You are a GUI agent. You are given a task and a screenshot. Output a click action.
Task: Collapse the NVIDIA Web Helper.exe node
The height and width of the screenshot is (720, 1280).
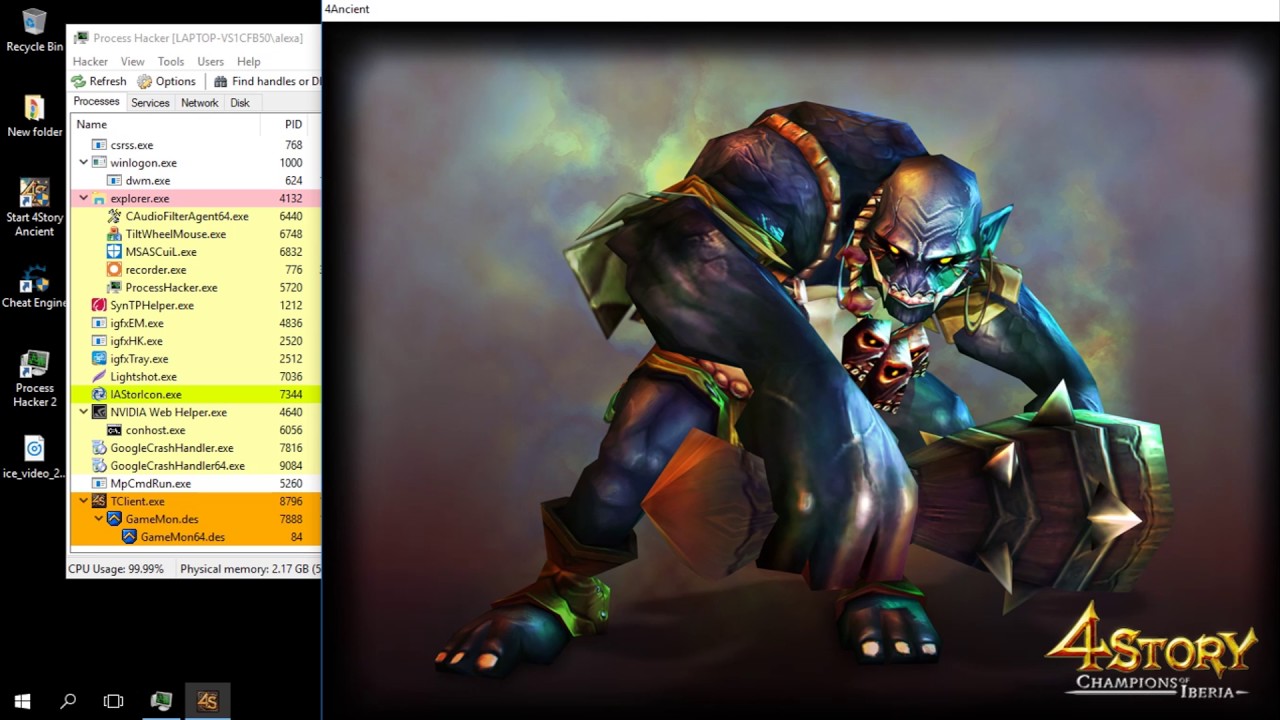84,411
